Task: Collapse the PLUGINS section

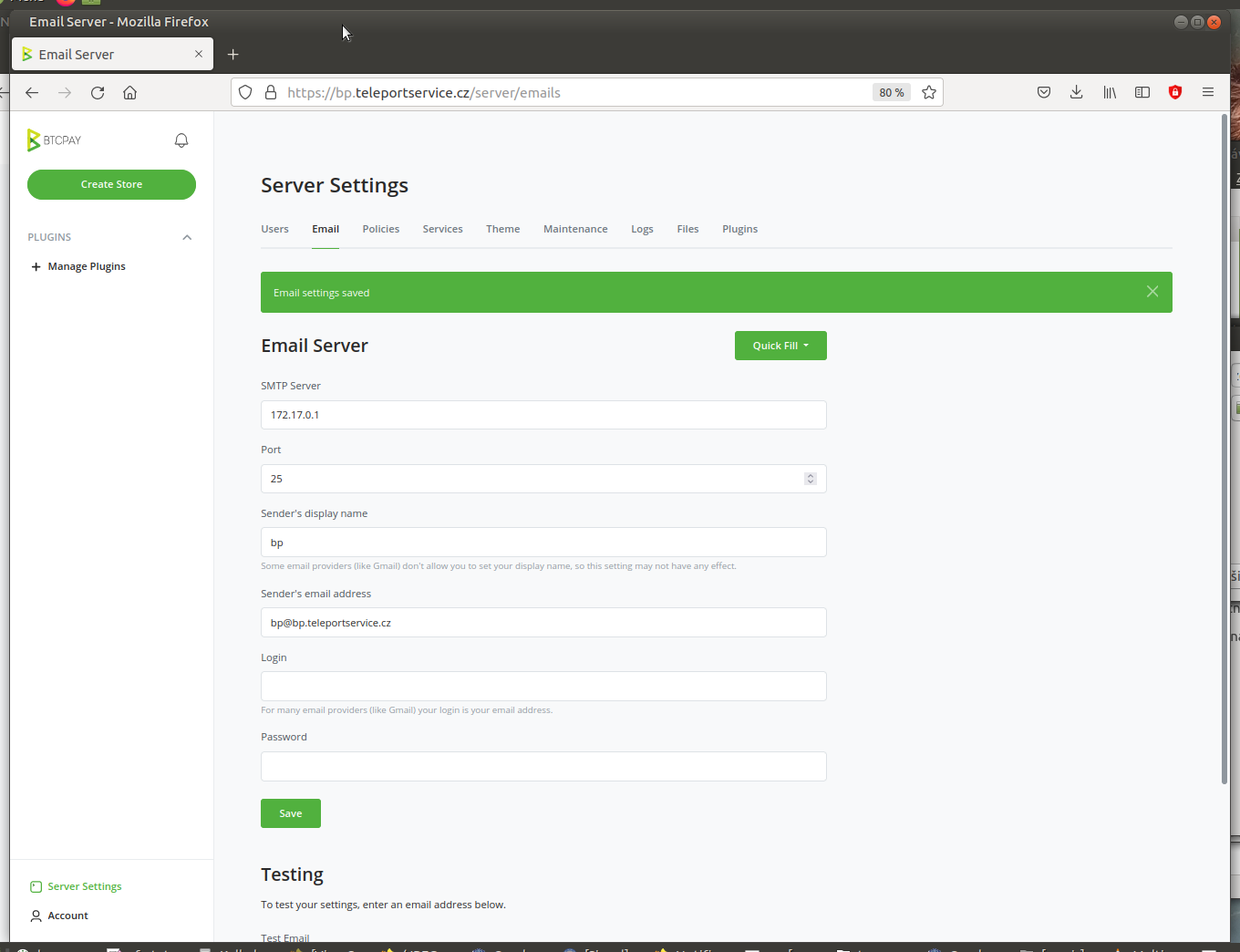Action: [187, 237]
